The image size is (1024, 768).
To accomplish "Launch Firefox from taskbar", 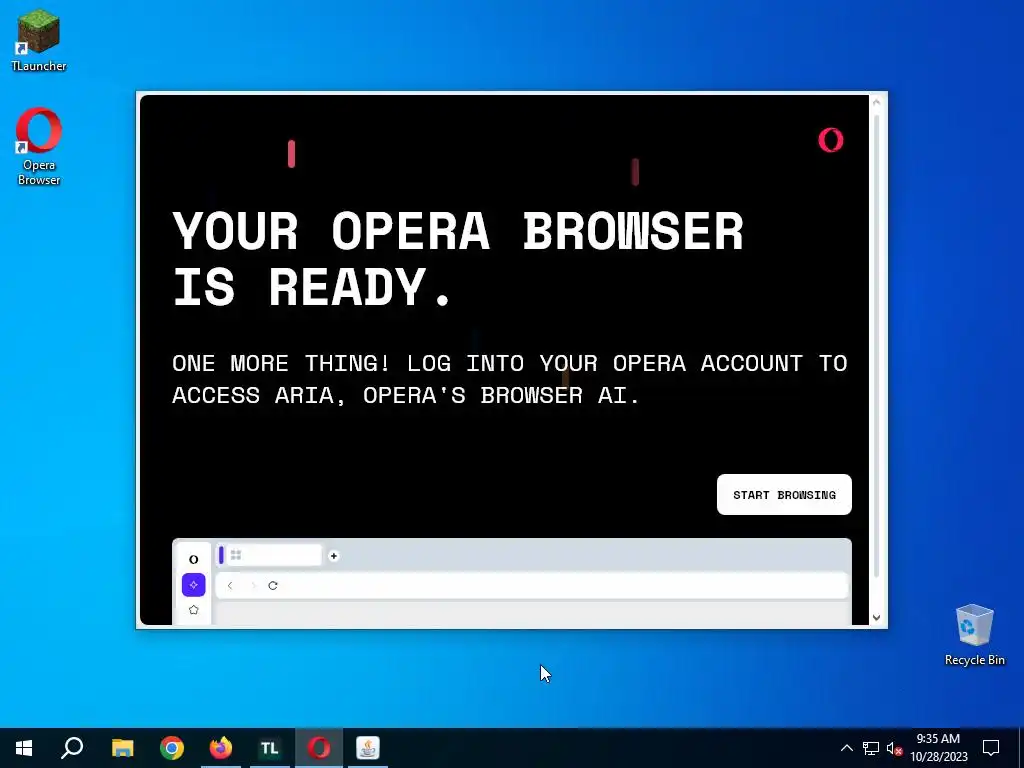I will [x=221, y=748].
